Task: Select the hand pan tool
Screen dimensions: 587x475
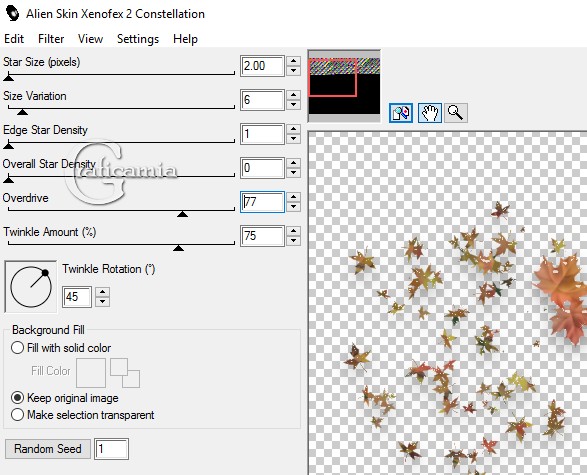Action: [x=429, y=113]
